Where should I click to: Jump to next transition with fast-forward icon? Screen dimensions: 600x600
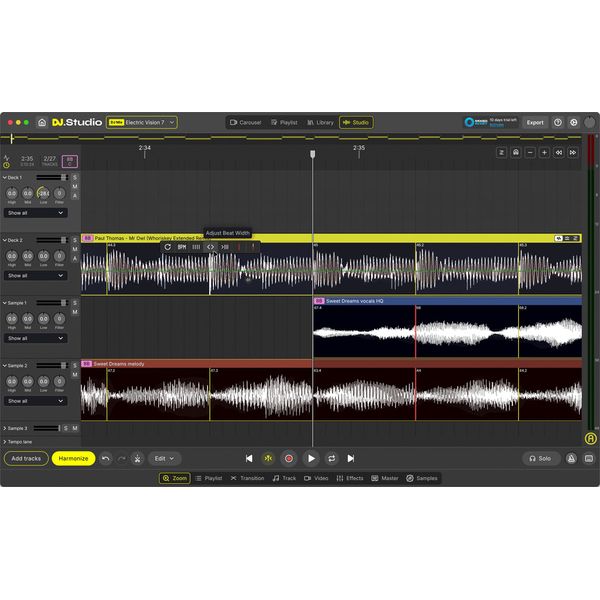573,153
